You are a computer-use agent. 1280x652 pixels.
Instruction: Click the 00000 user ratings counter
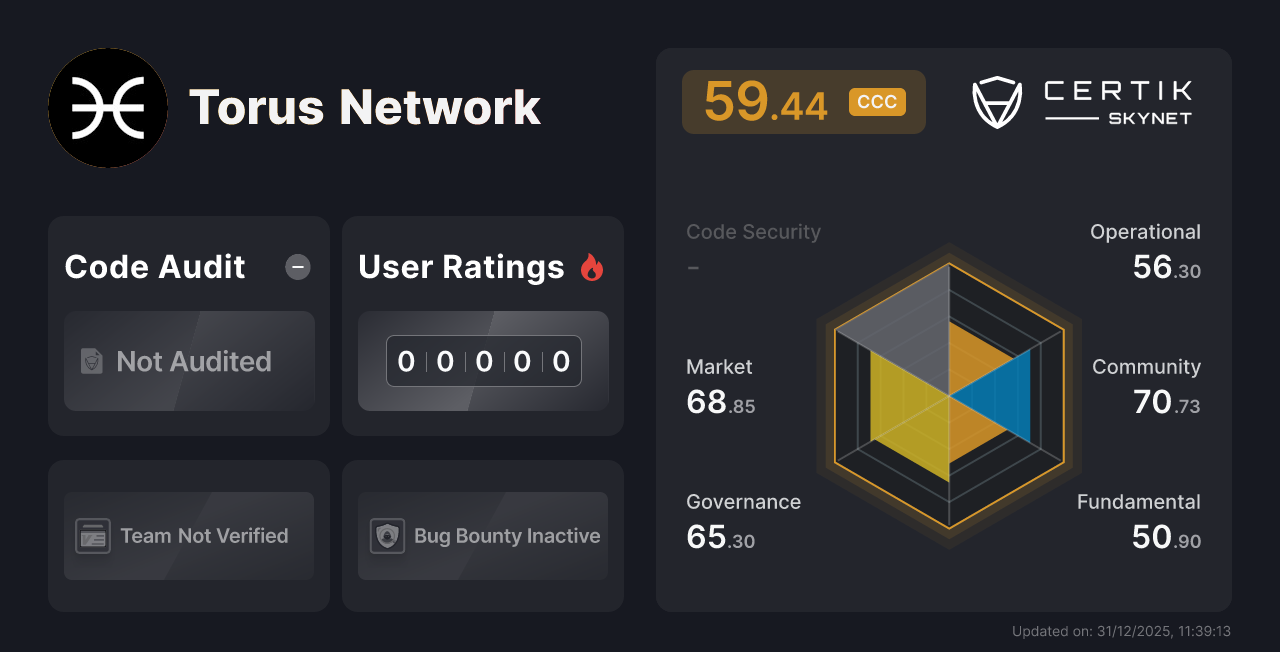pos(483,361)
